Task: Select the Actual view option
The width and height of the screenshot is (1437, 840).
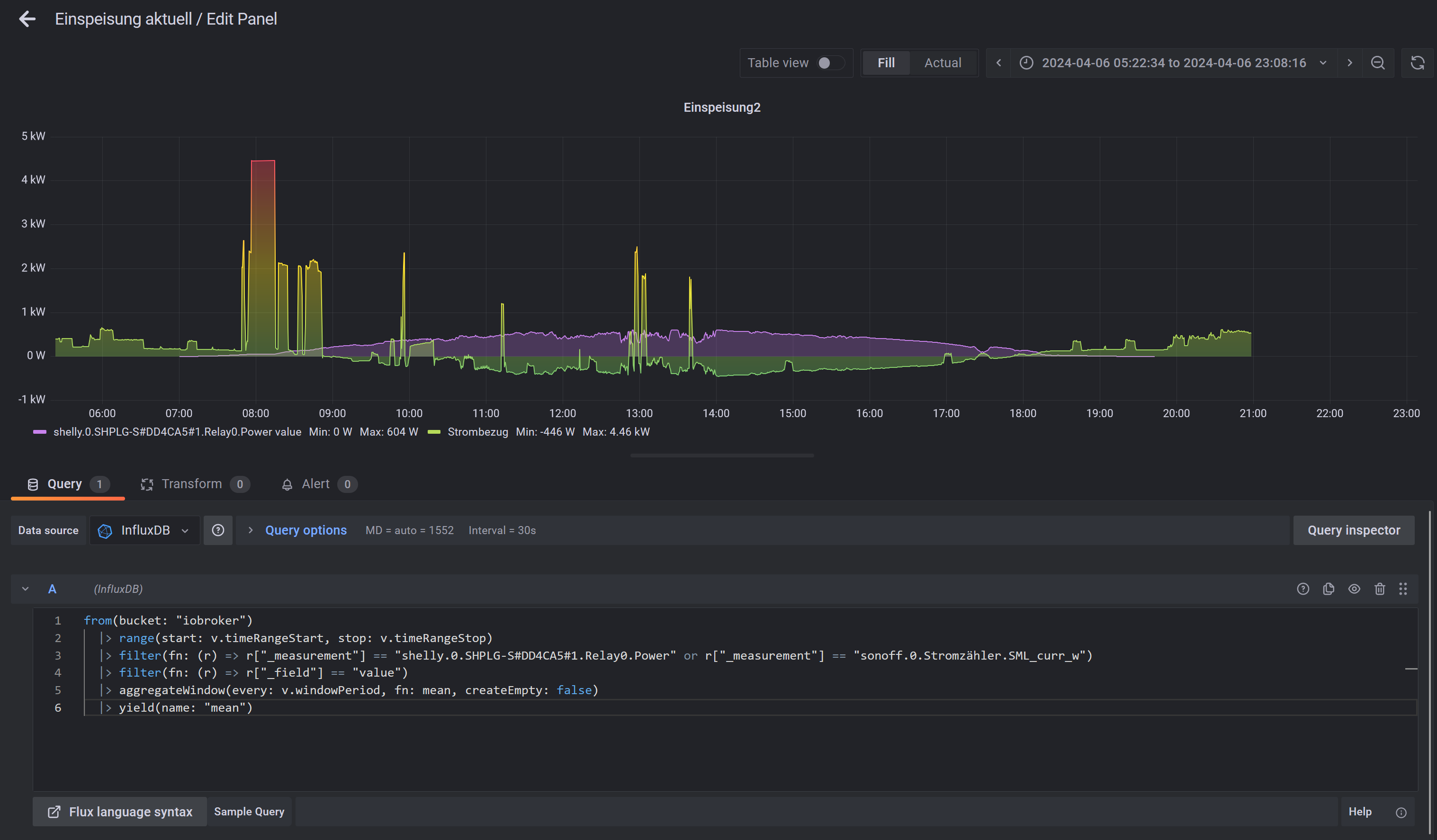Action: (942, 63)
